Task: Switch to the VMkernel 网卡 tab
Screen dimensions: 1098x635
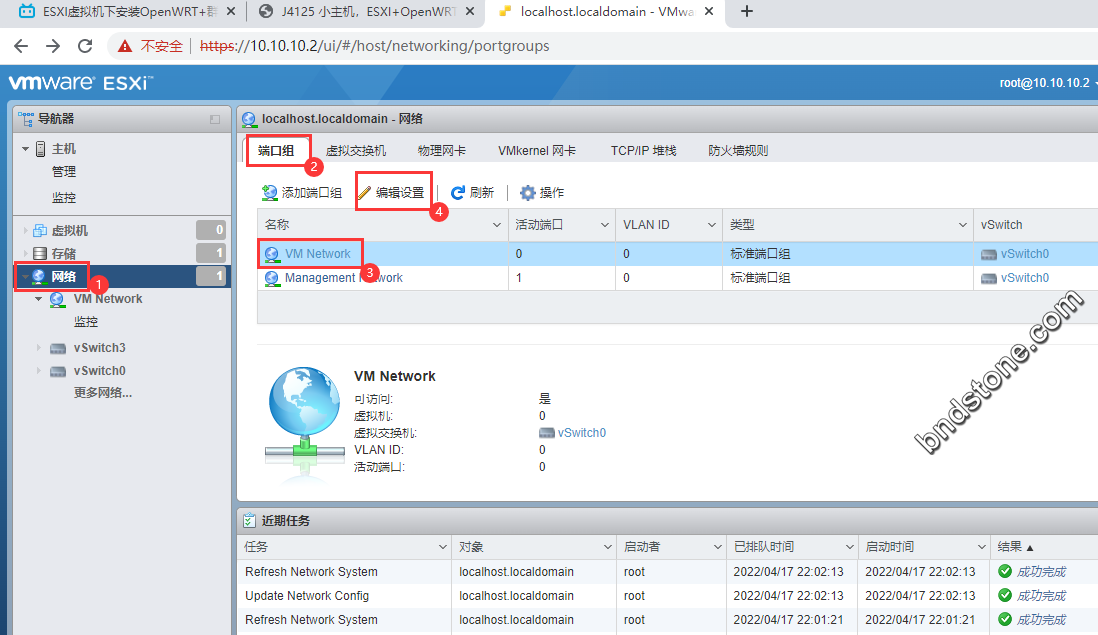Action: pyautogui.click(x=537, y=151)
